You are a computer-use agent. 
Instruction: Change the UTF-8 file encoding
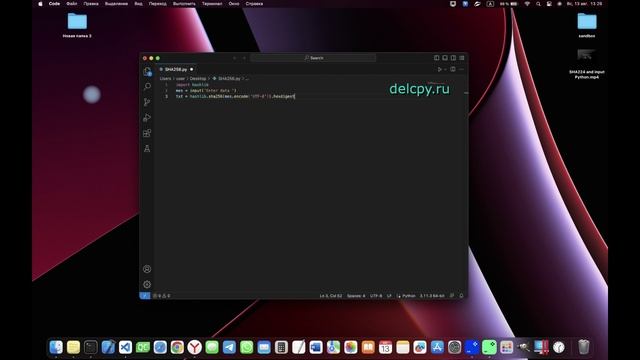click(x=376, y=296)
